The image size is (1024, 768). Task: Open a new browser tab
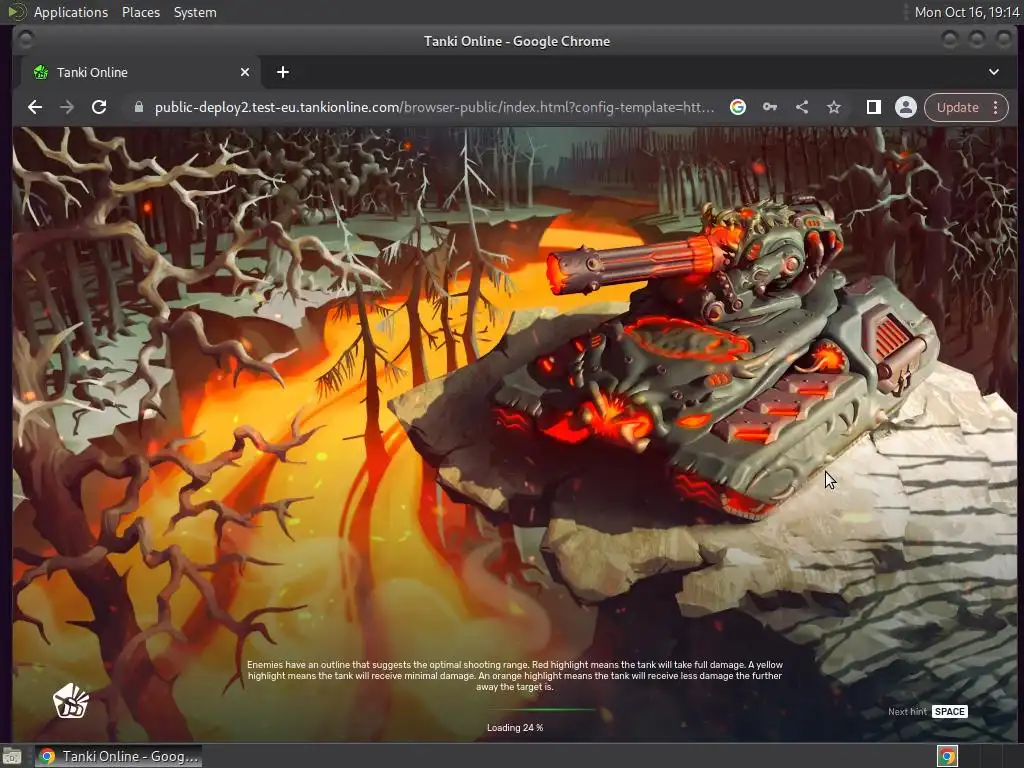(283, 72)
